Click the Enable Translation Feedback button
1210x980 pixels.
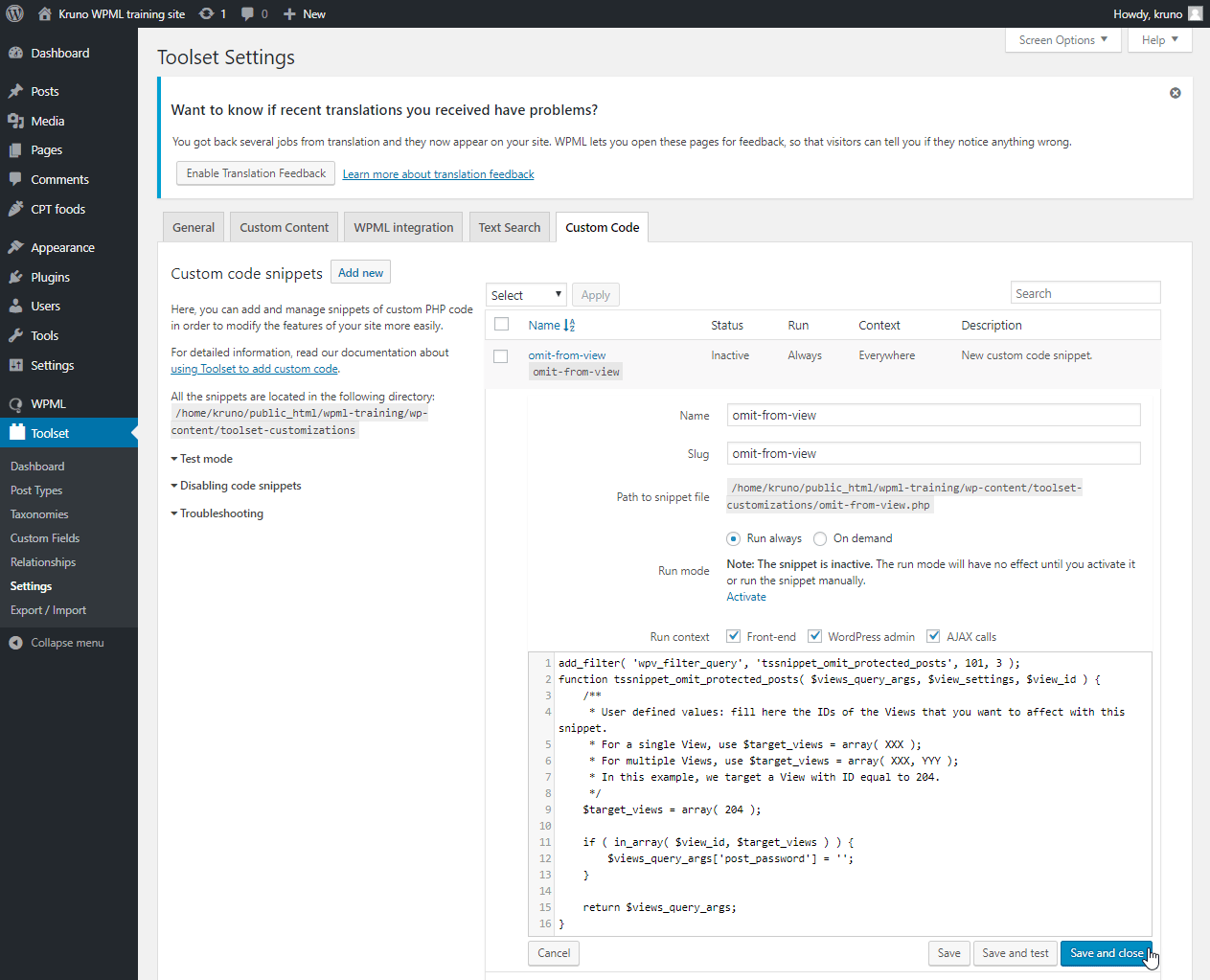pyautogui.click(x=255, y=173)
